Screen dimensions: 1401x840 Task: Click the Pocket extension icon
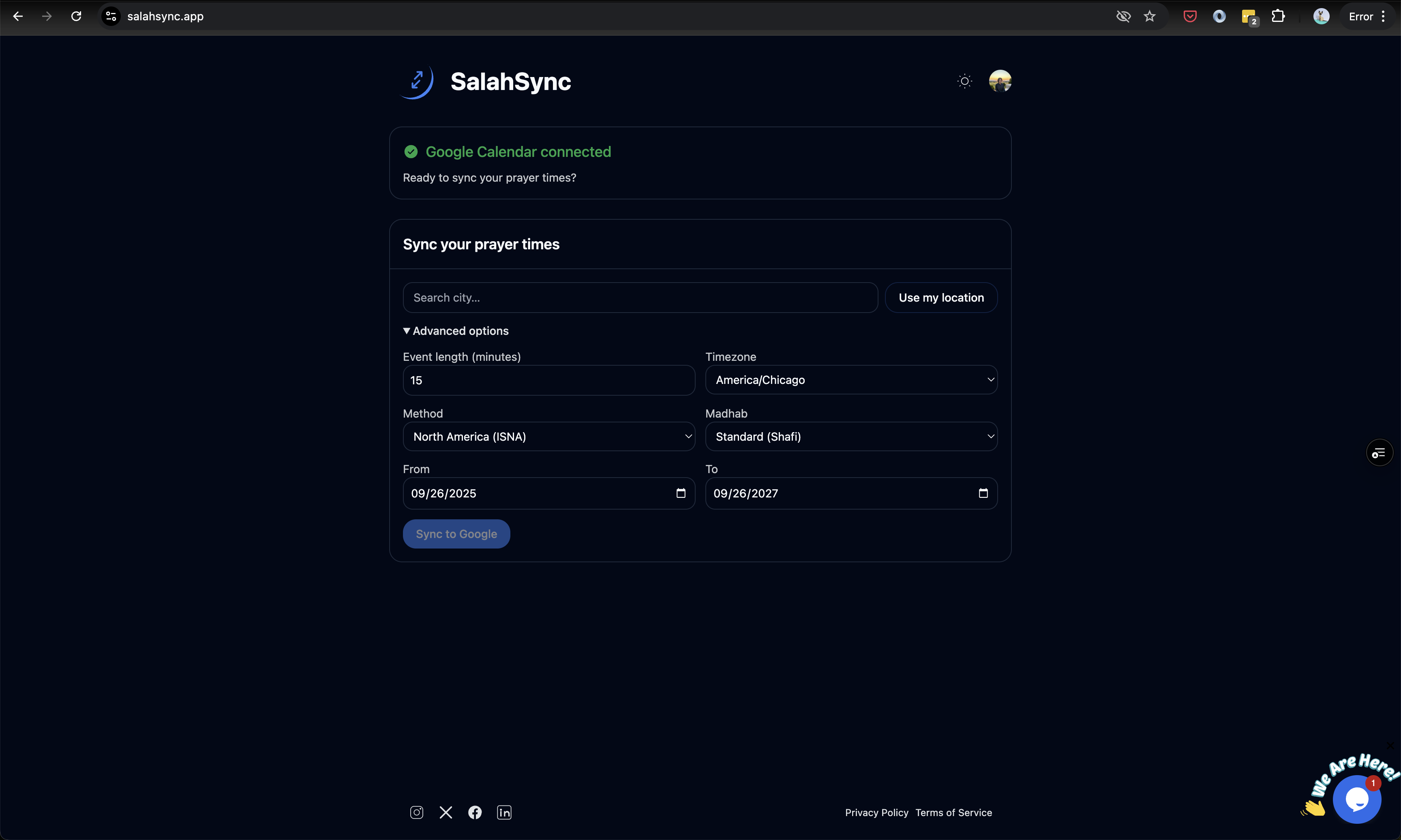click(x=1190, y=16)
